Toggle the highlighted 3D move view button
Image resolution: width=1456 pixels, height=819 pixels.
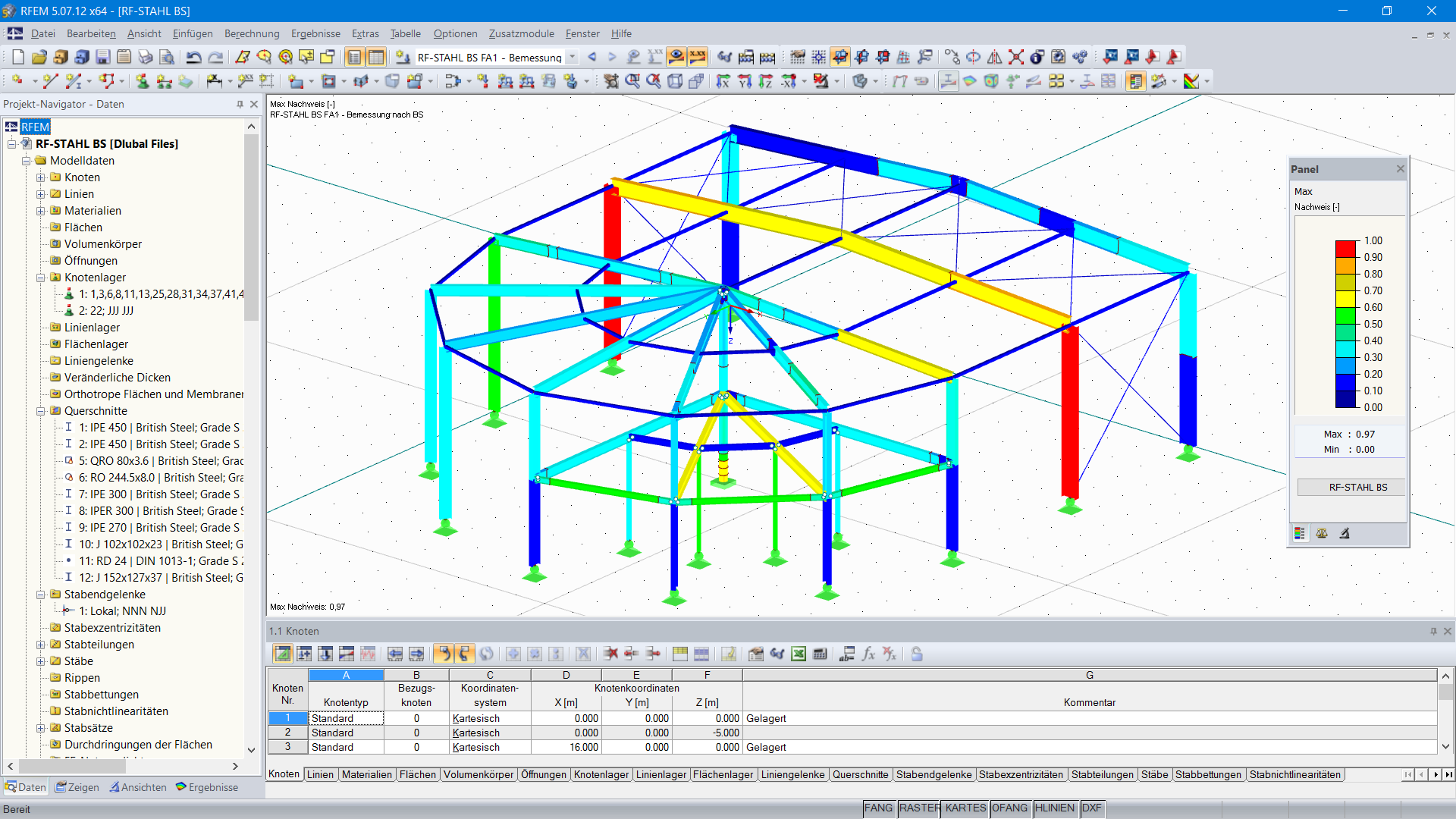point(840,57)
